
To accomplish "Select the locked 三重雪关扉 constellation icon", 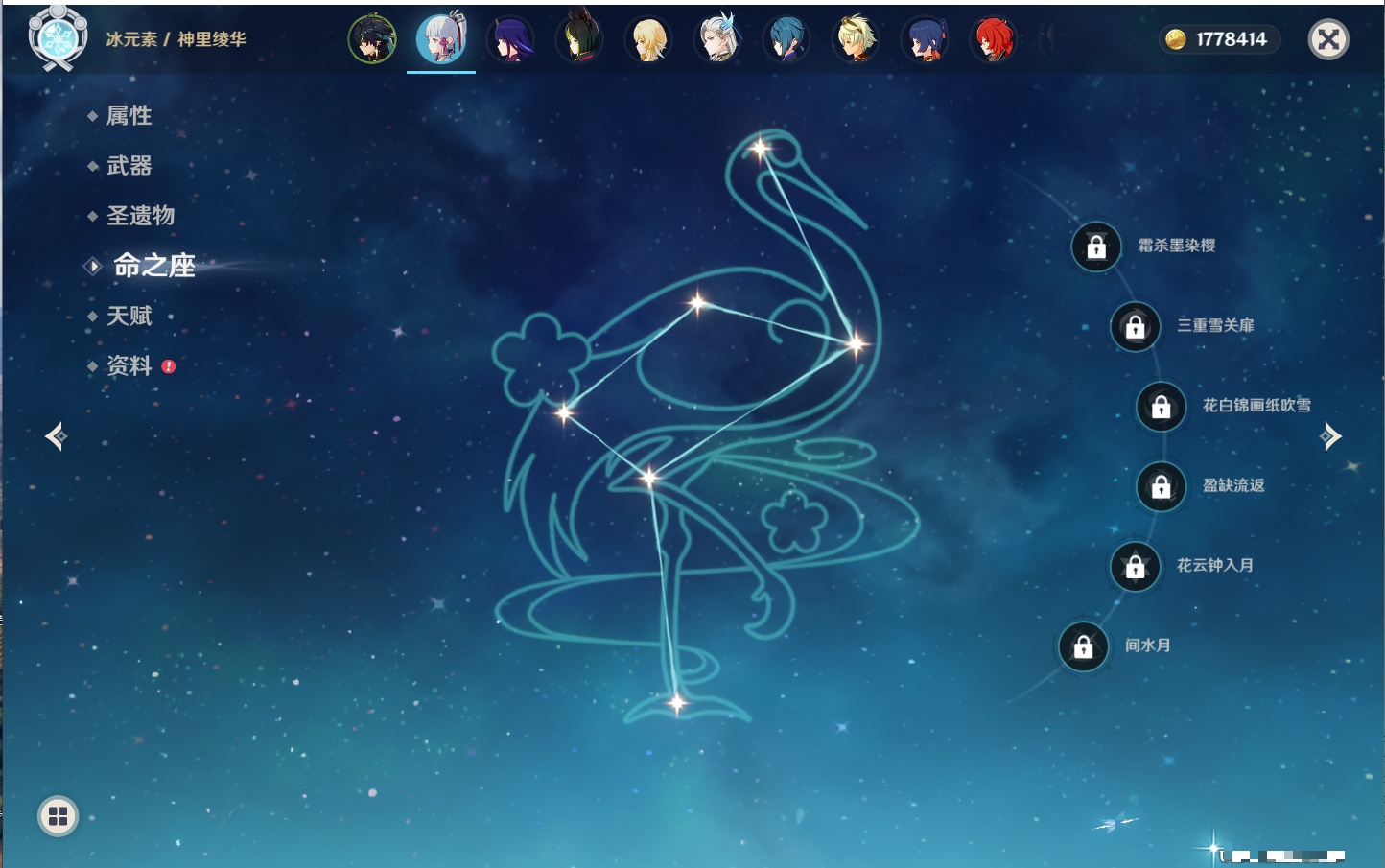I will pos(1135,327).
